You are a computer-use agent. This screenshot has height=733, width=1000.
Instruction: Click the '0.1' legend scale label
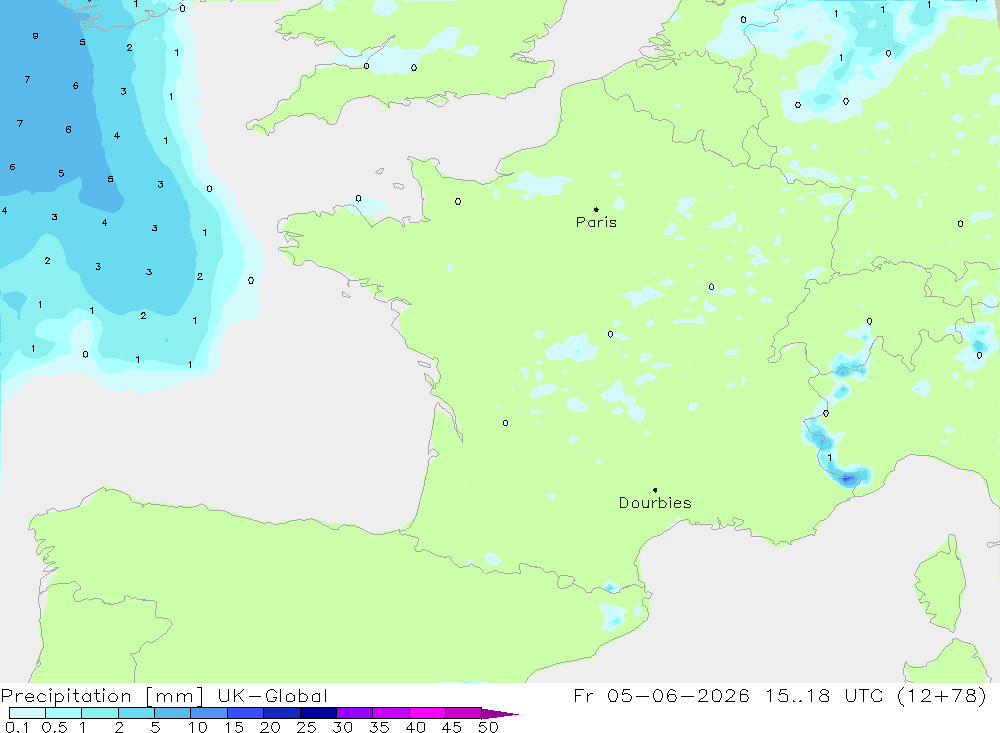17,727
